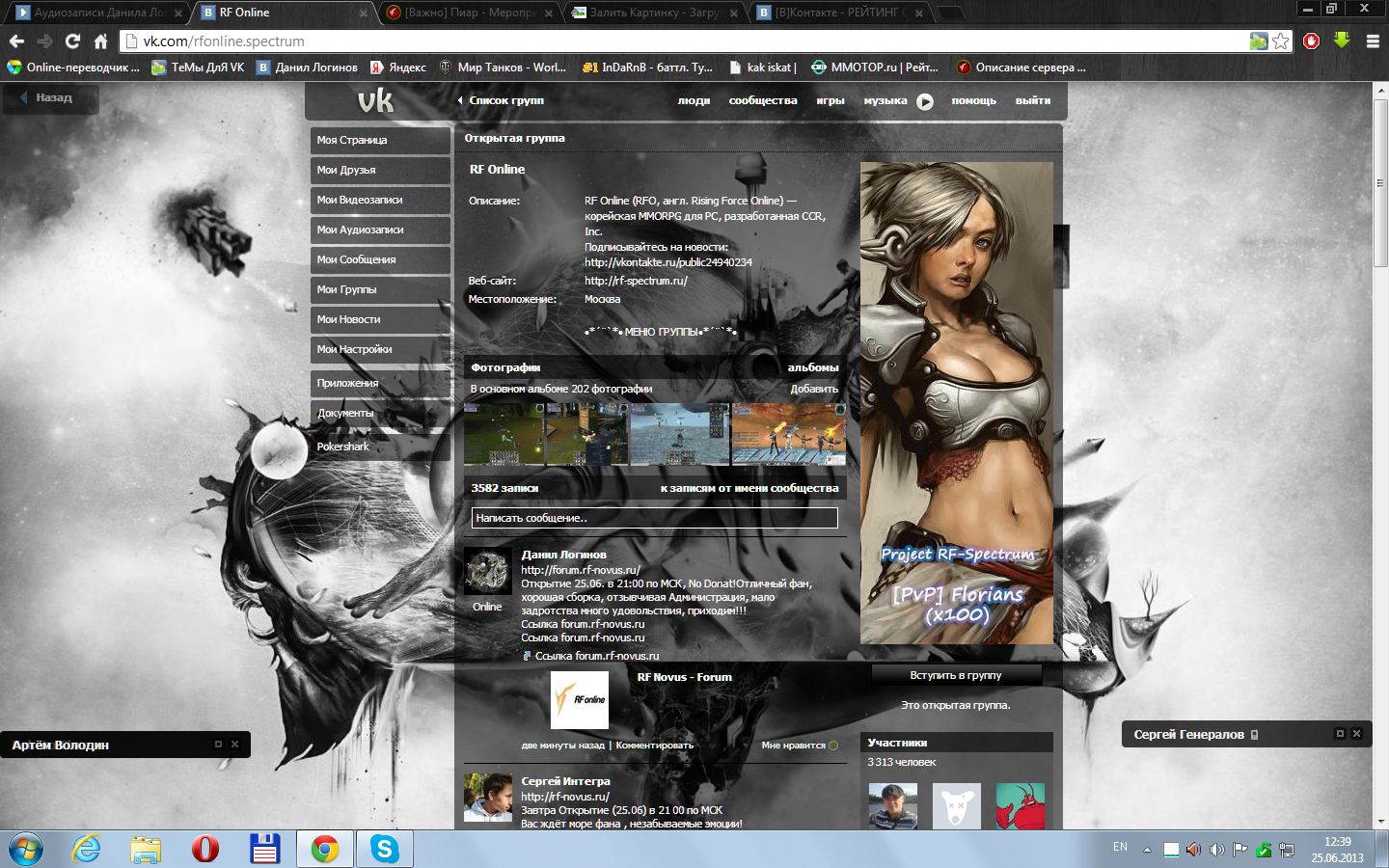Open the green download arrow extension
This screenshot has height=868, width=1389.
pos(1342,41)
